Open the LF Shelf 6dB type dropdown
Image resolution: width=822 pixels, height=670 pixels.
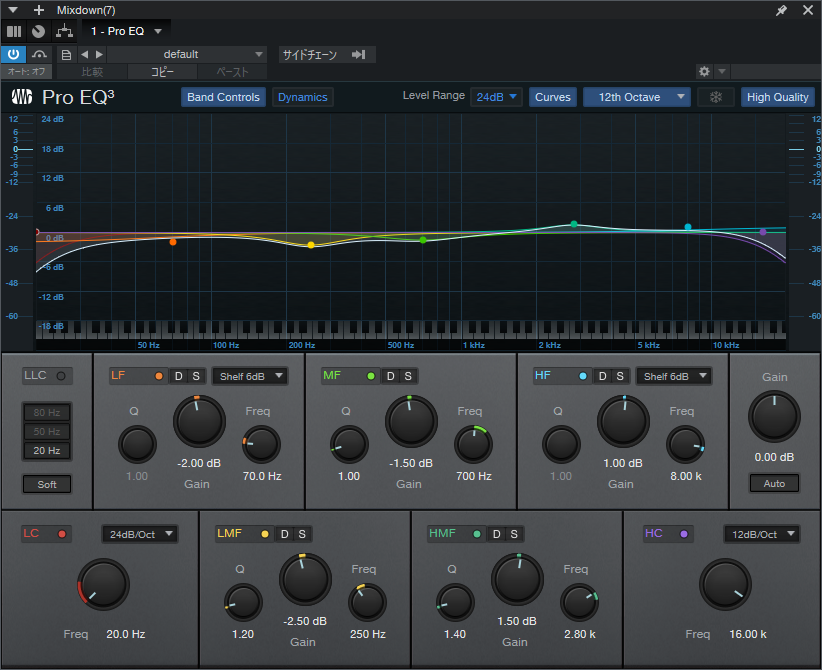250,376
